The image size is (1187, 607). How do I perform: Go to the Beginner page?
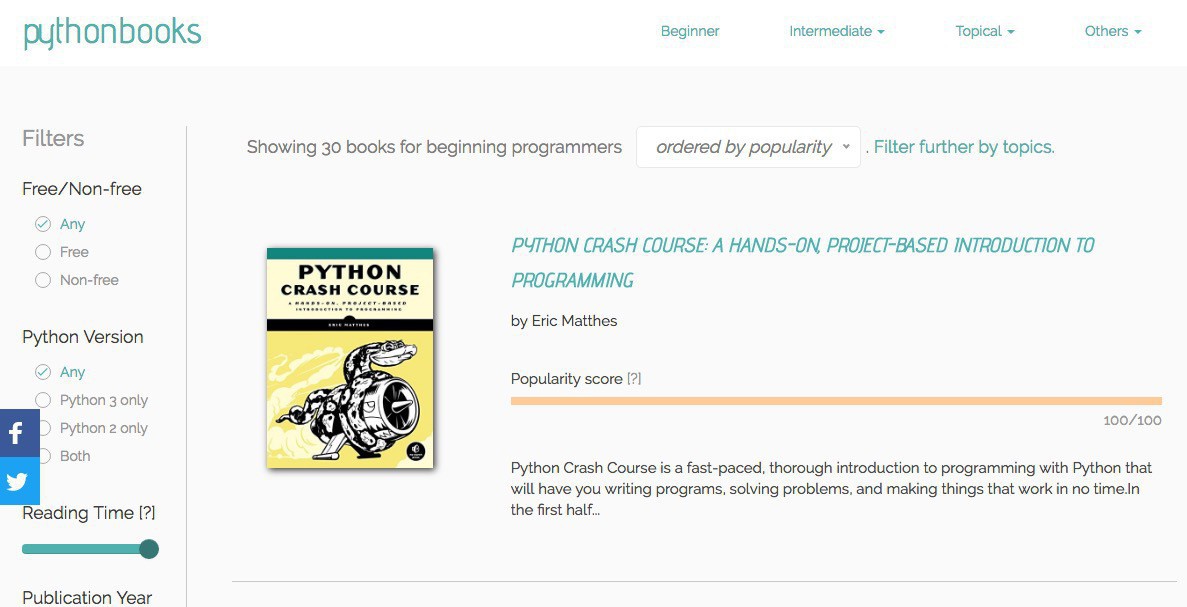point(690,31)
